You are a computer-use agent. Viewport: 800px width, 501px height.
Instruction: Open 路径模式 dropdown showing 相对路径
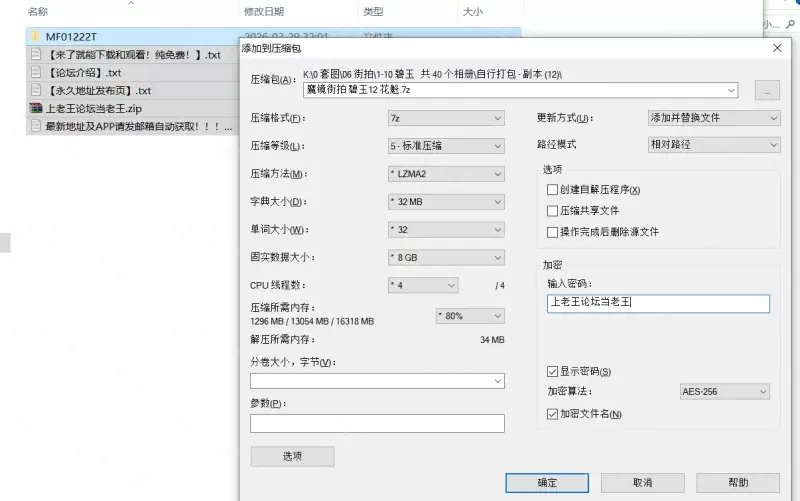click(714, 144)
